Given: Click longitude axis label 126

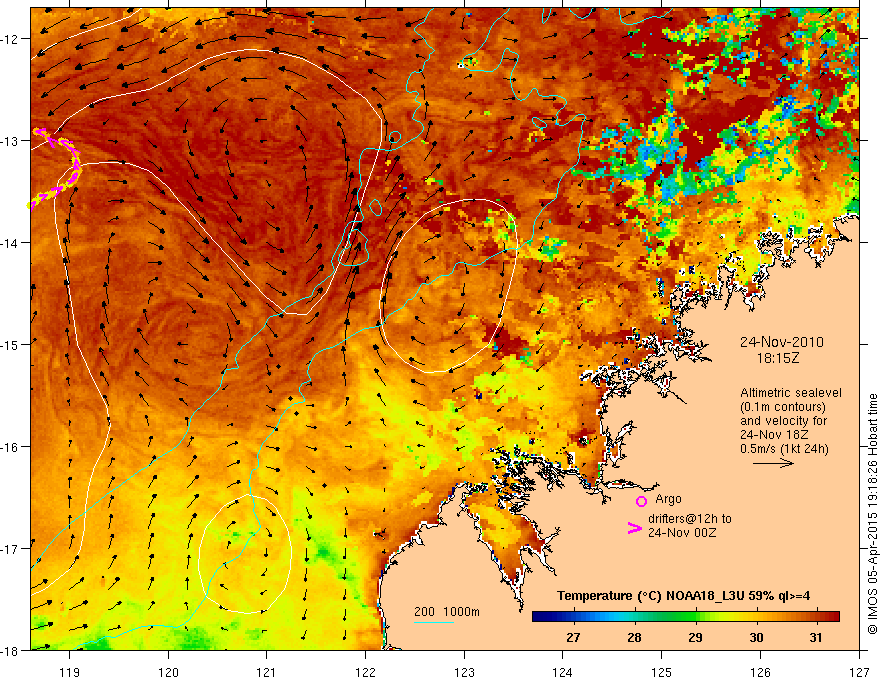Looking at the screenshot, I should (x=760, y=672).
